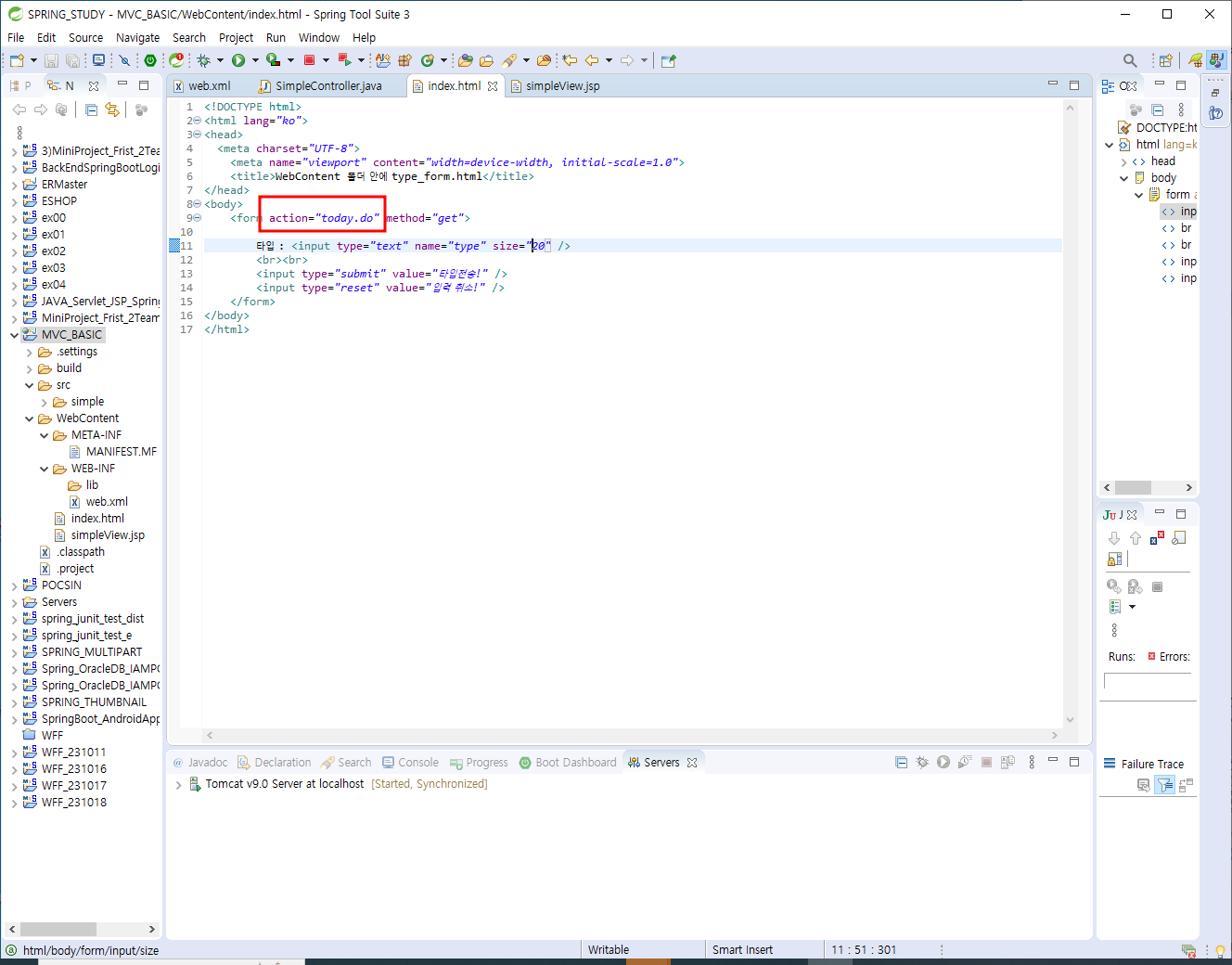Image resolution: width=1232 pixels, height=965 pixels.
Task: Fold the form element on line 9
Action: [197, 218]
